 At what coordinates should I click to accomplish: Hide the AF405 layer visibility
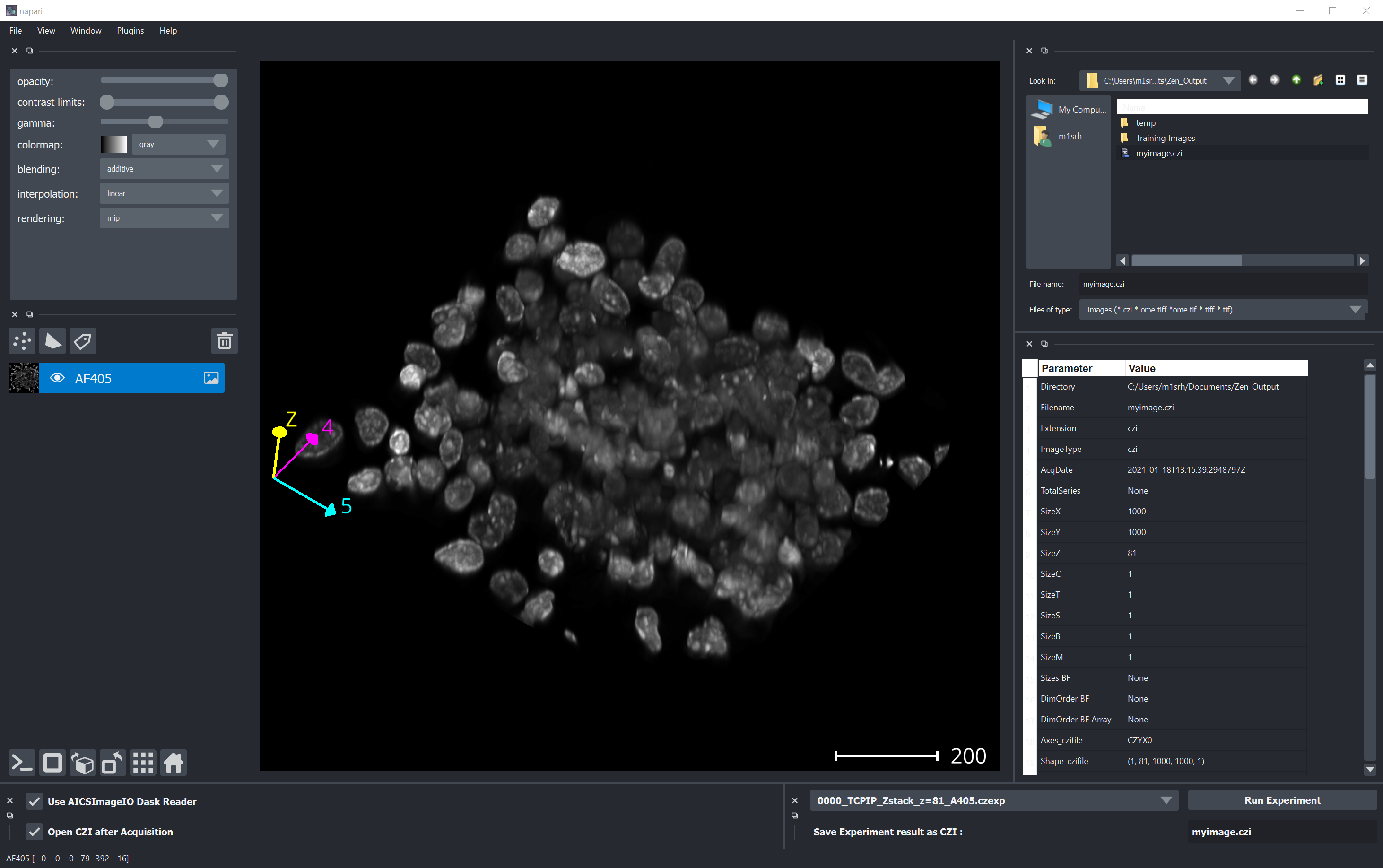click(57, 378)
